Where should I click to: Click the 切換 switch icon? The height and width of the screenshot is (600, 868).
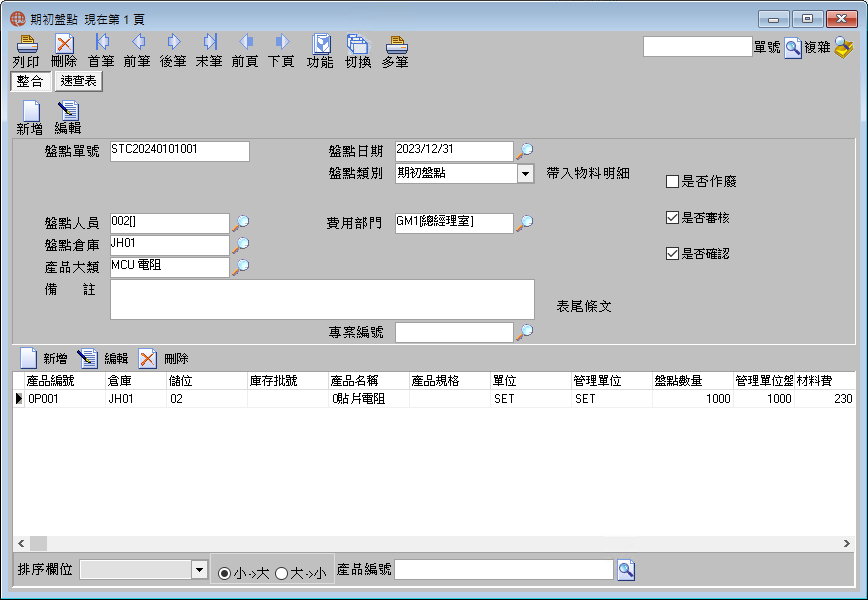[358, 44]
